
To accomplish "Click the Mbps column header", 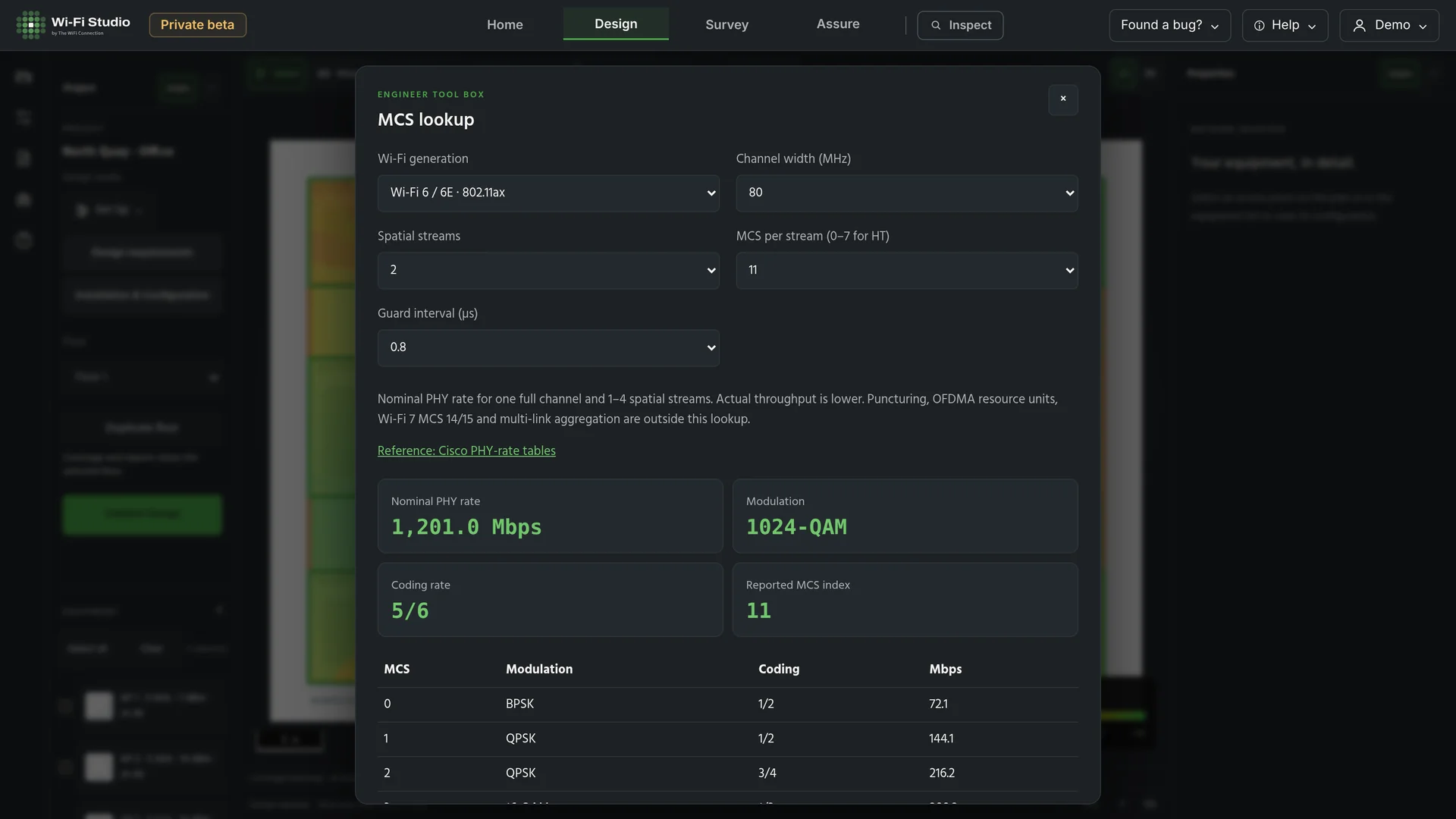I will tap(945, 669).
